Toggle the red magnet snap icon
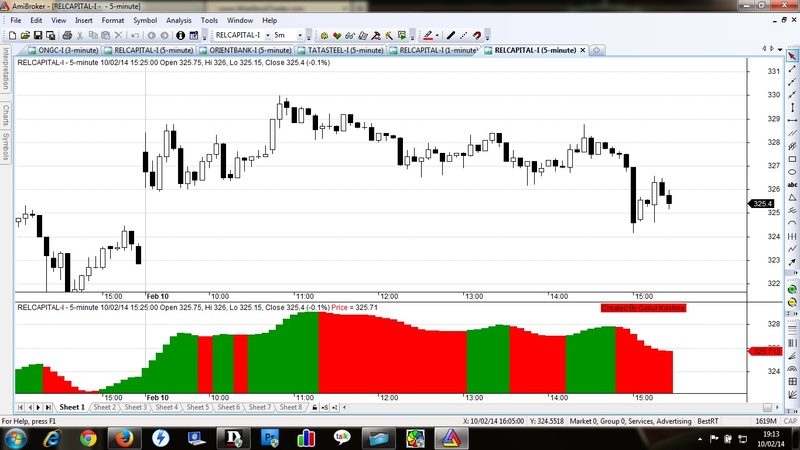 477,35
